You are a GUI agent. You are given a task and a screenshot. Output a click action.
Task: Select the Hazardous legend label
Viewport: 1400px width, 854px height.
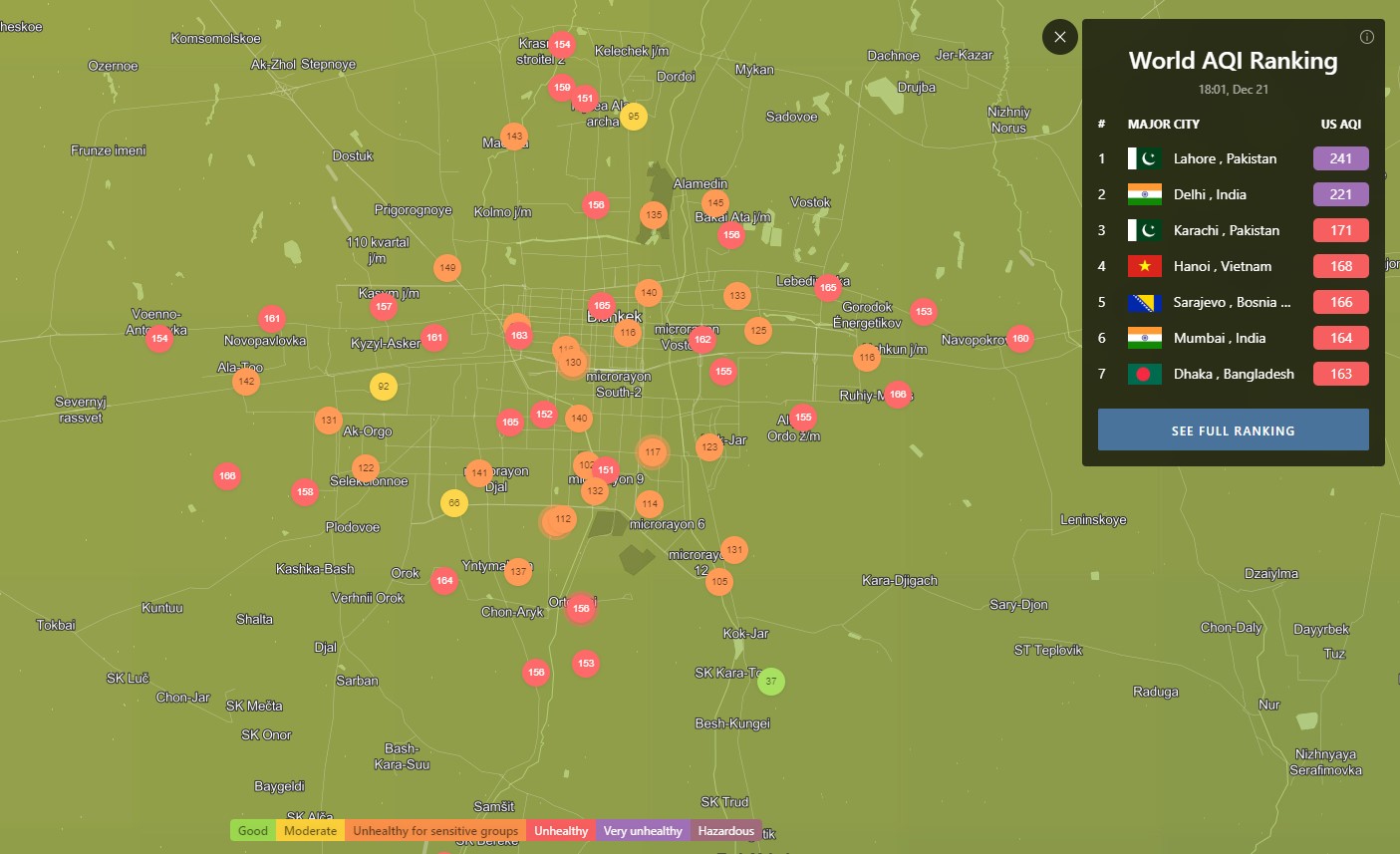click(725, 831)
